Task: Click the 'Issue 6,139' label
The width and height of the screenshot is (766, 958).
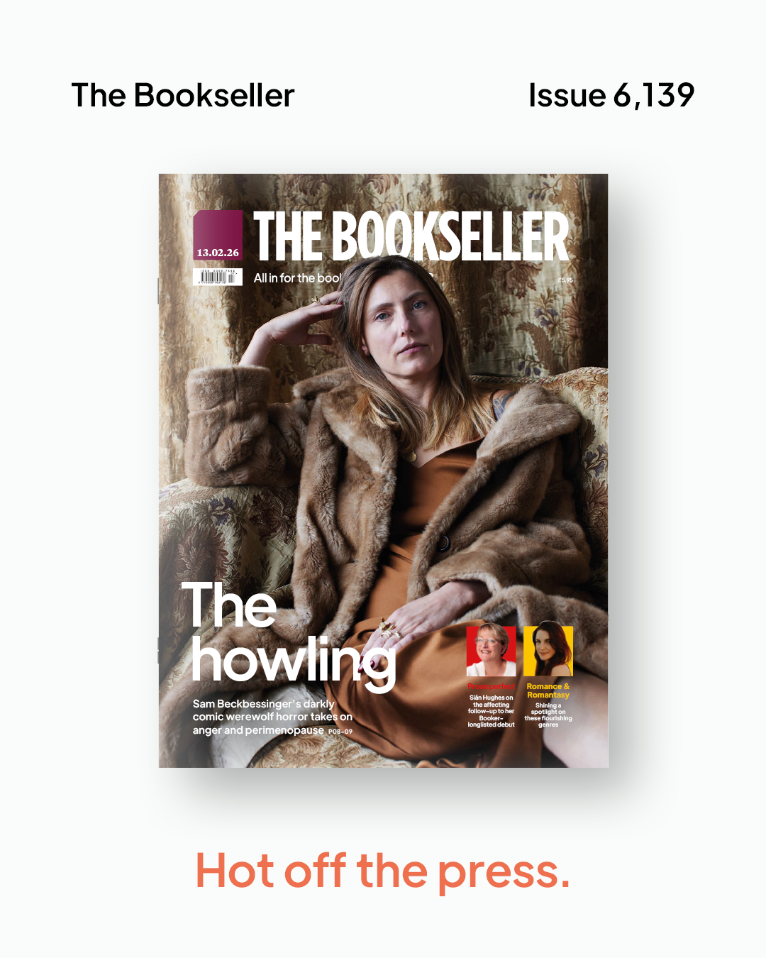Action: (x=611, y=95)
